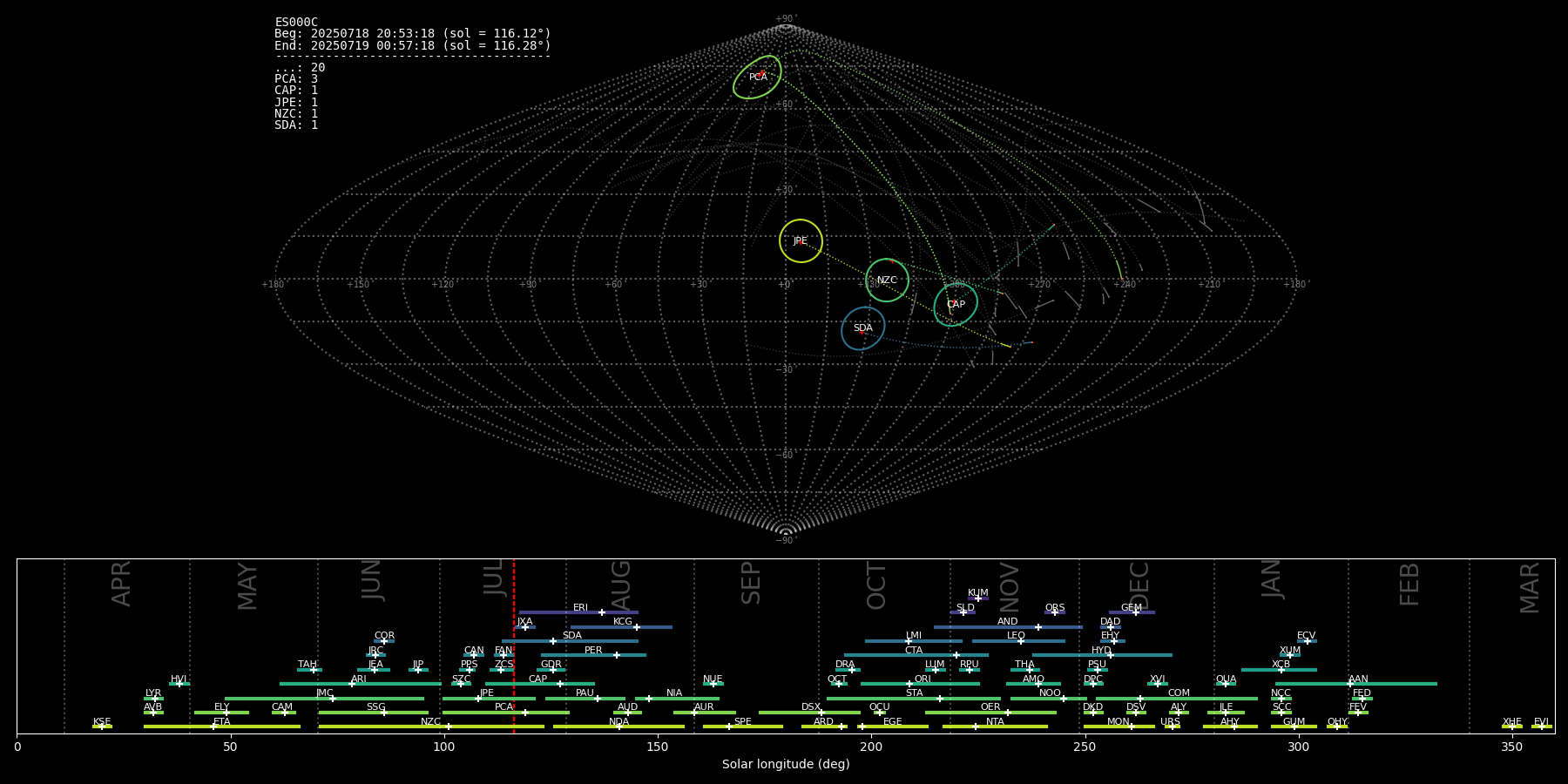
Task: Click the QUA shower label in timeline
Action: pyautogui.click(x=1226, y=679)
